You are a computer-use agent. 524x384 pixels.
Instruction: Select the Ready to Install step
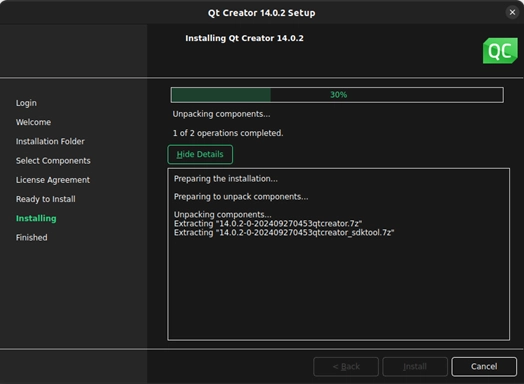tap(45, 199)
